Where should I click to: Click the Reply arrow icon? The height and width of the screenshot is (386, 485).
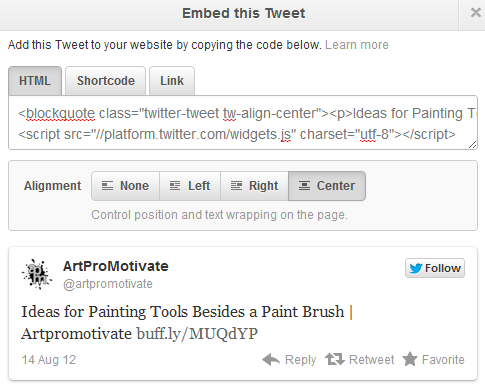(271, 360)
